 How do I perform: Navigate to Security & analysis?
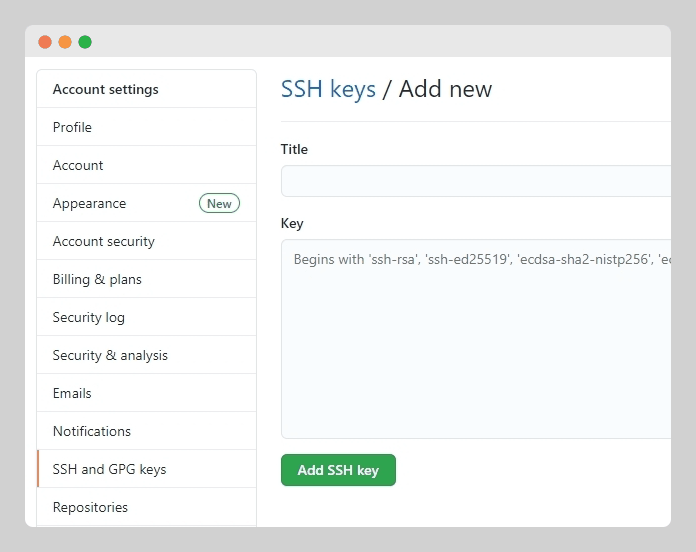110,355
